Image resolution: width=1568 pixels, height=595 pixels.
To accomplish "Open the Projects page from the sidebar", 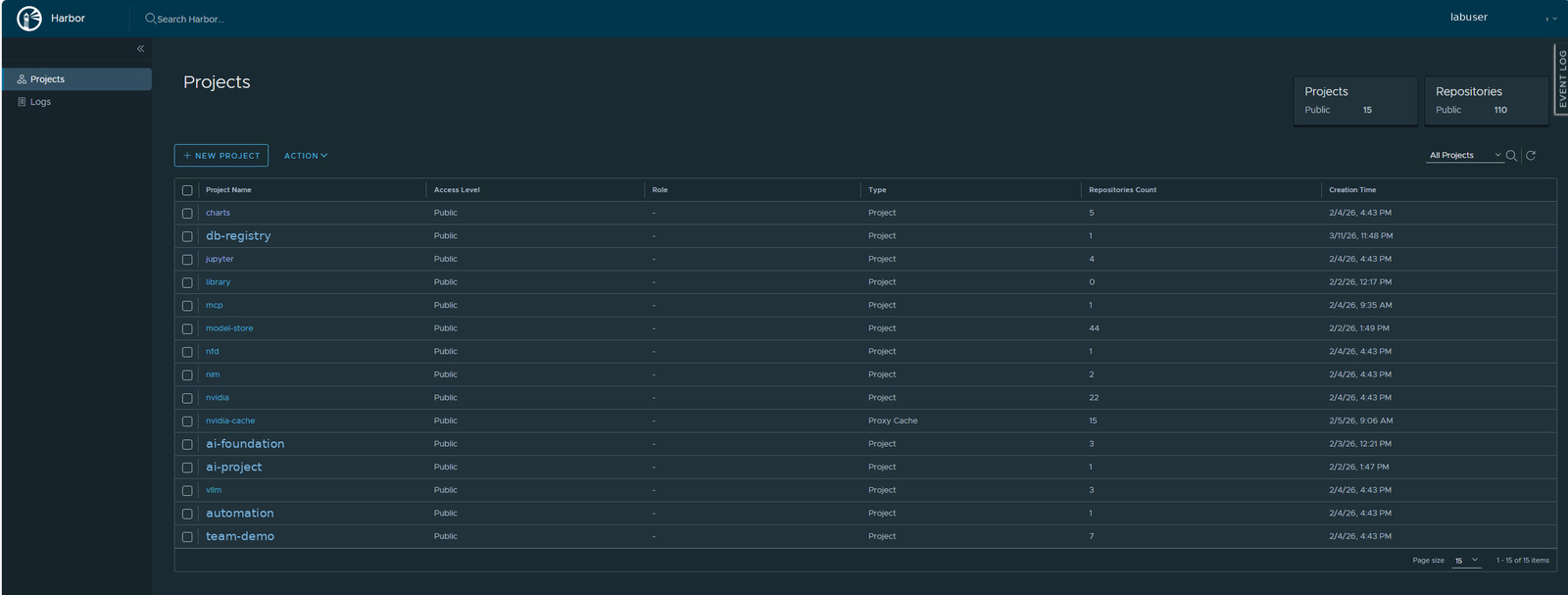I will click(x=76, y=79).
